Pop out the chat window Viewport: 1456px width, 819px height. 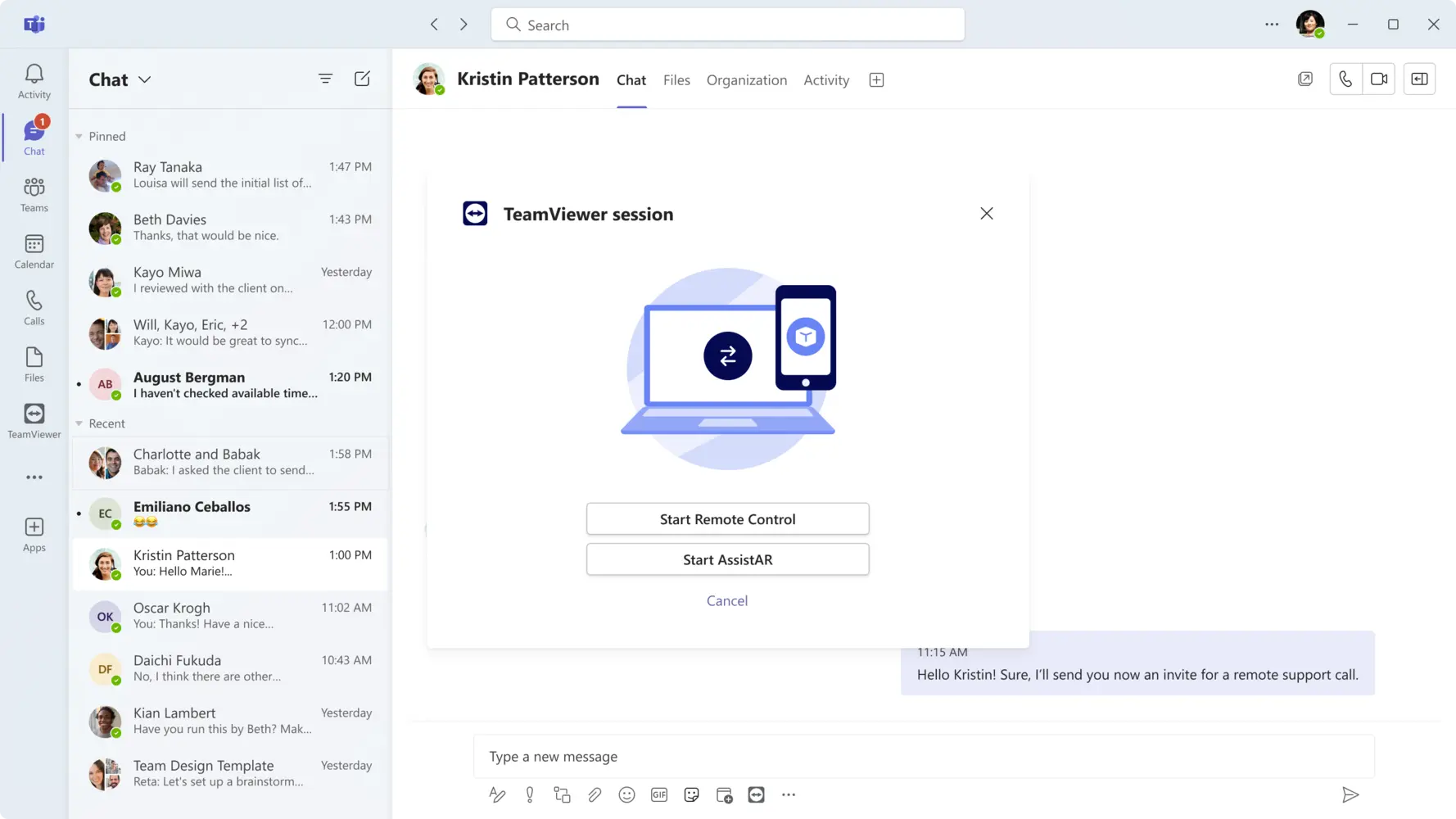1305,79
